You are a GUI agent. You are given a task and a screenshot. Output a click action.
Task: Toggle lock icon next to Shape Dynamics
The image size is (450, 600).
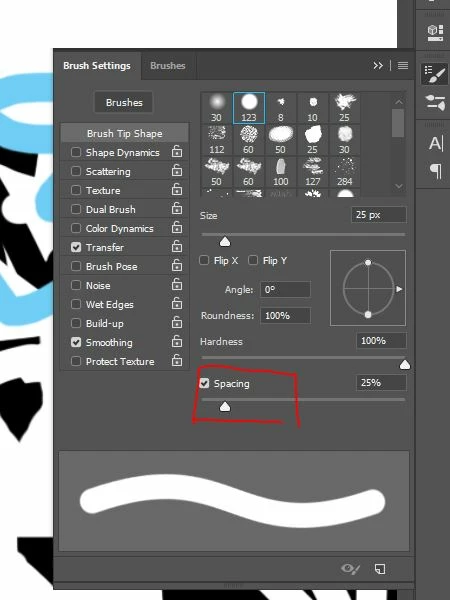(177, 151)
